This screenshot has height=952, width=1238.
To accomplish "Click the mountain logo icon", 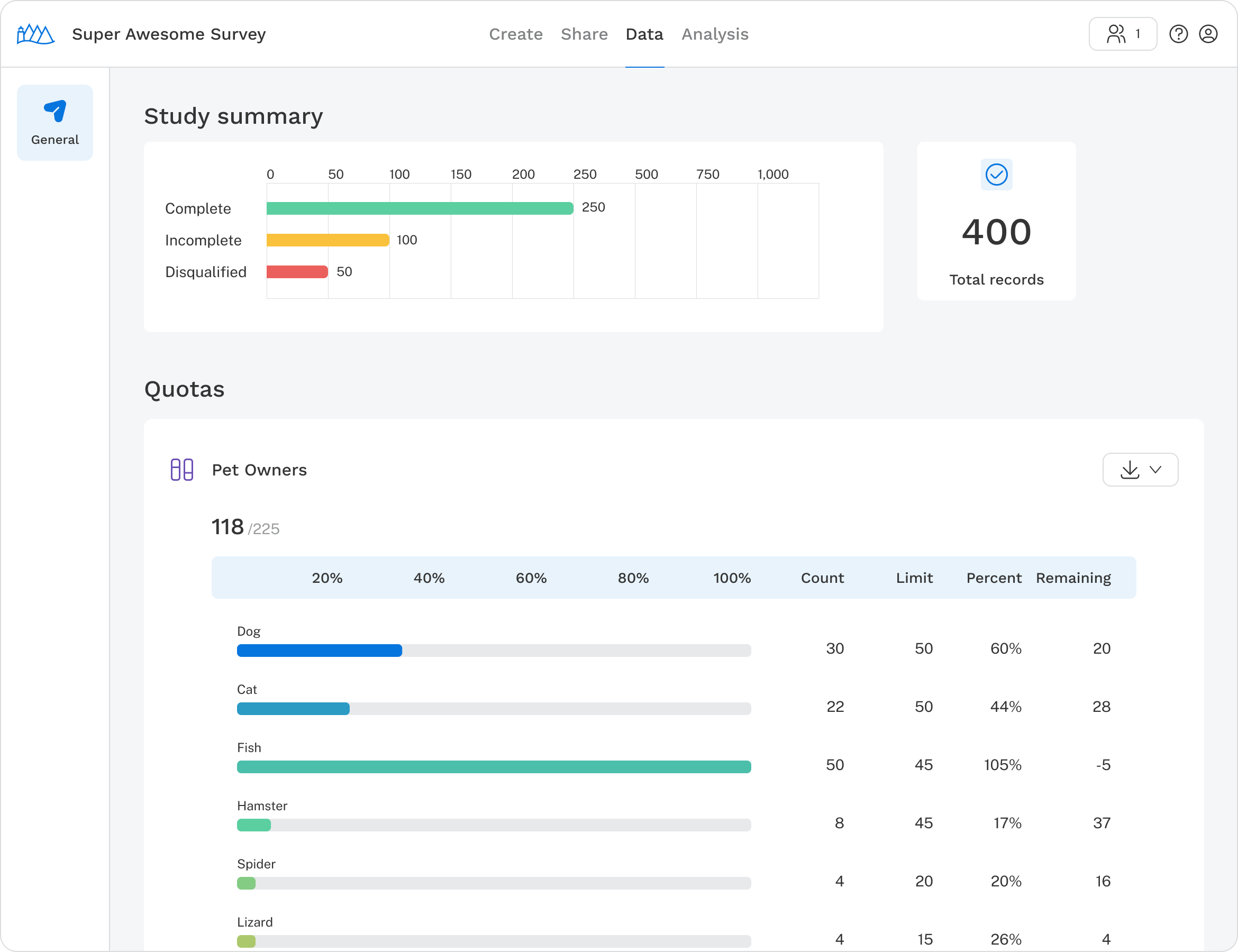I will (36, 34).
